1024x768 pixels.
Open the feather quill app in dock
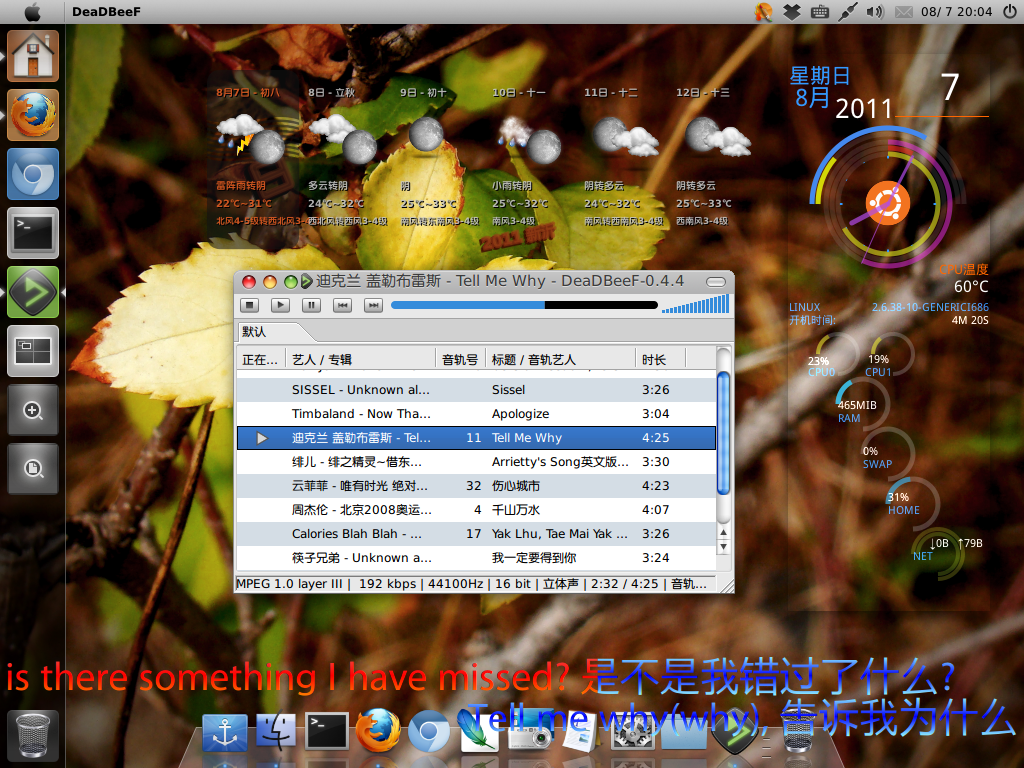(x=478, y=730)
